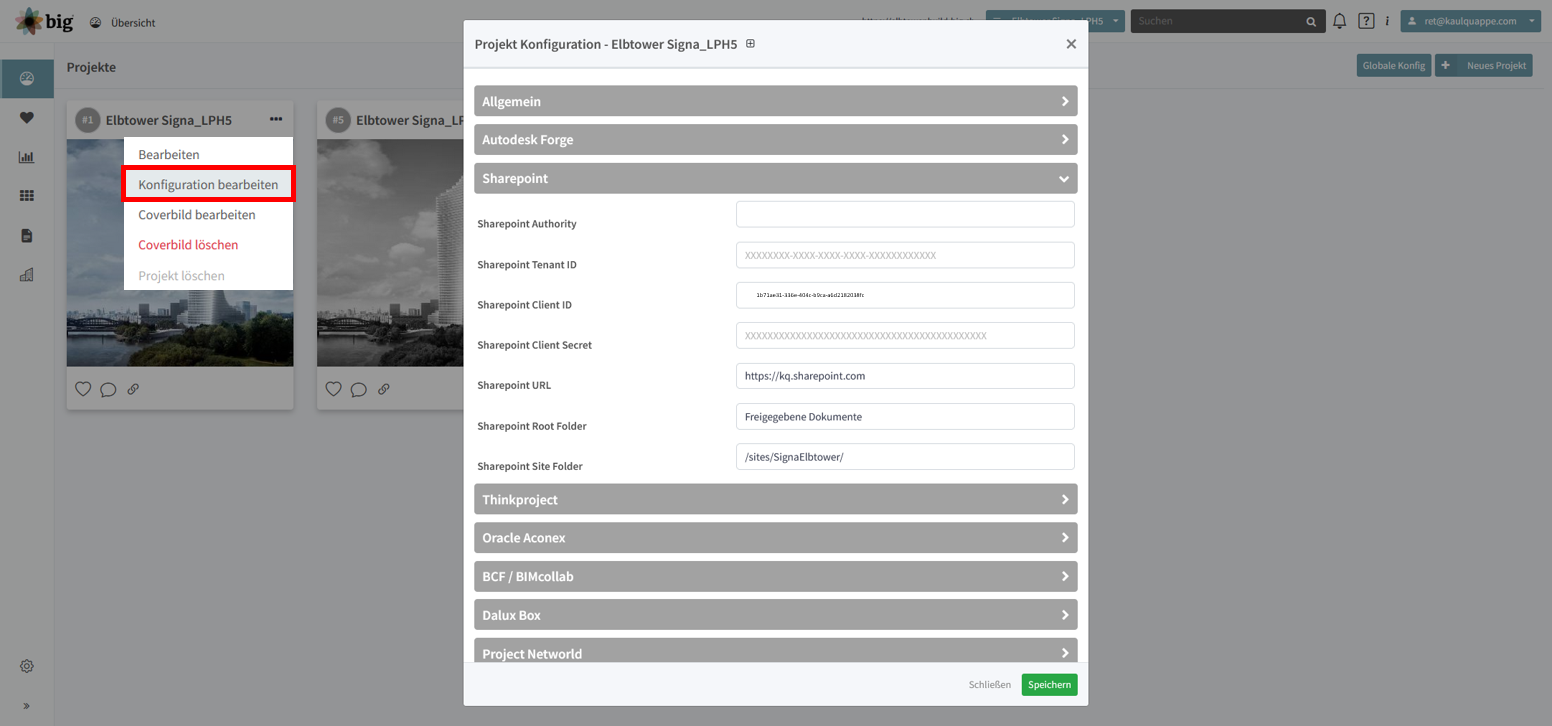Image resolution: width=1552 pixels, height=726 pixels.
Task: Open the document icon in sidebar
Action: (27, 236)
